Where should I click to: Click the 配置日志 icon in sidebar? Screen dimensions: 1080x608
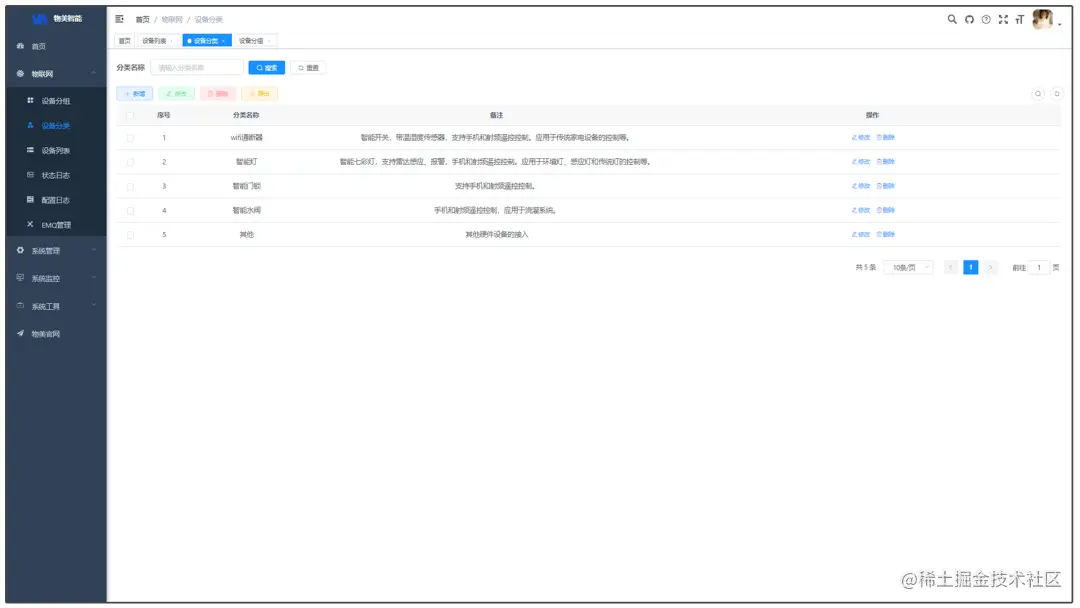[30, 200]
